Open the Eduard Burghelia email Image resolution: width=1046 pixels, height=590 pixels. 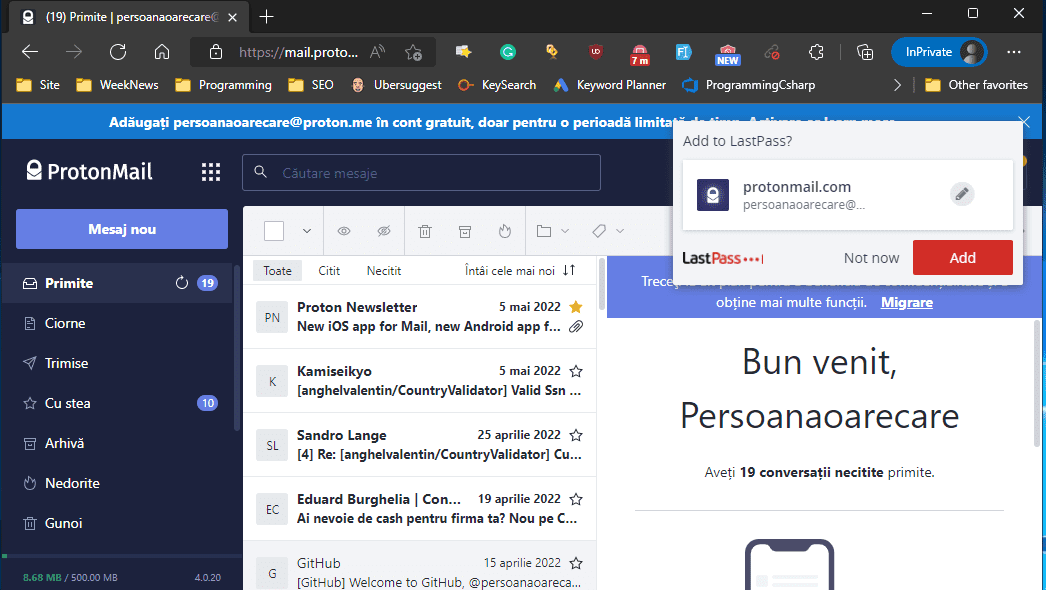pos(420,509)
